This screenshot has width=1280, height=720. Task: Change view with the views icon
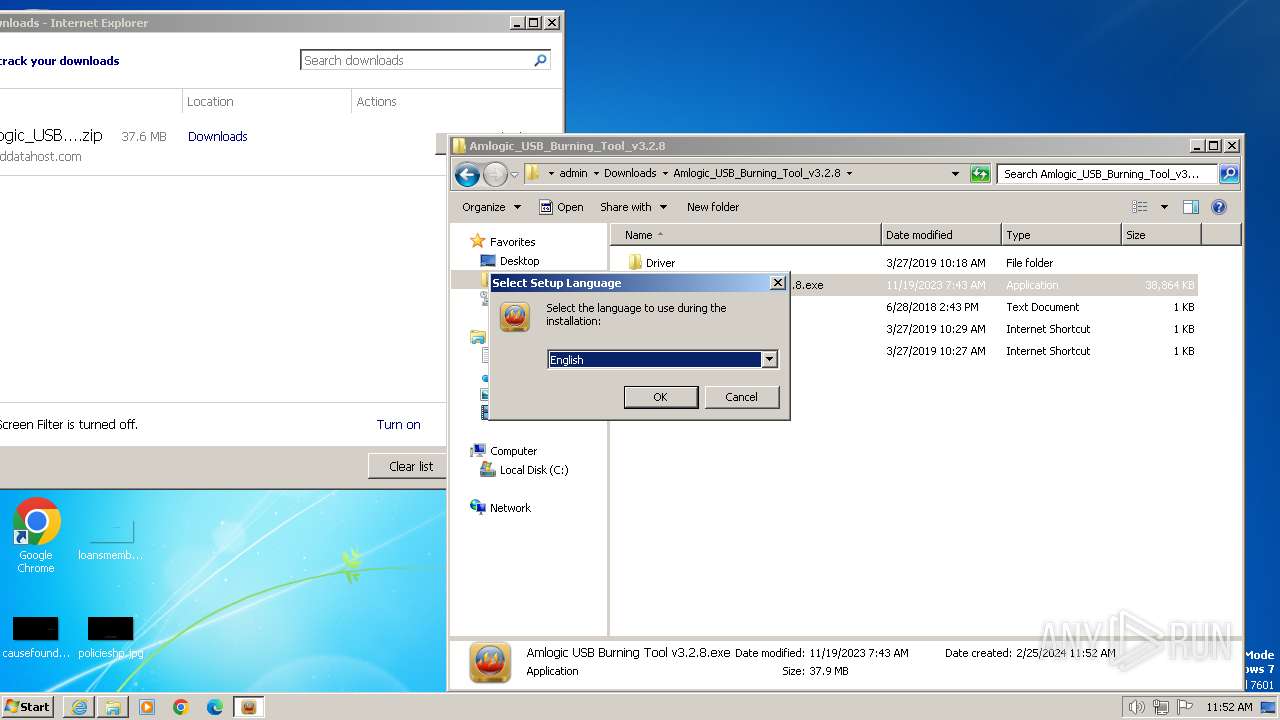click(x=1140, y=207)
